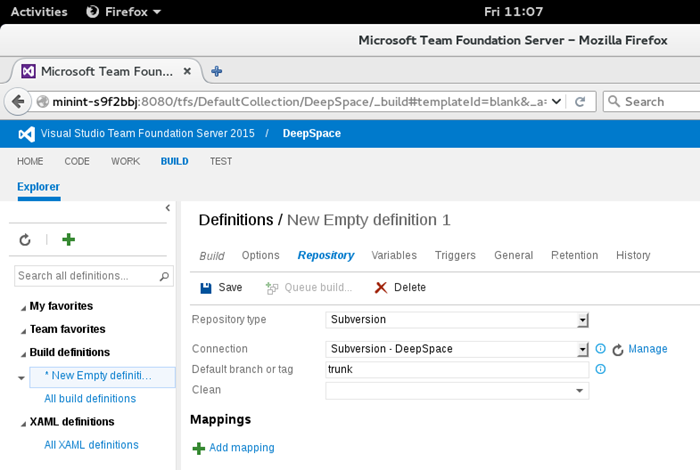Image resolution: width=700 pixels, height=470 pixels.
Task: Go to the WORK hub
Action: coord(125,161)
